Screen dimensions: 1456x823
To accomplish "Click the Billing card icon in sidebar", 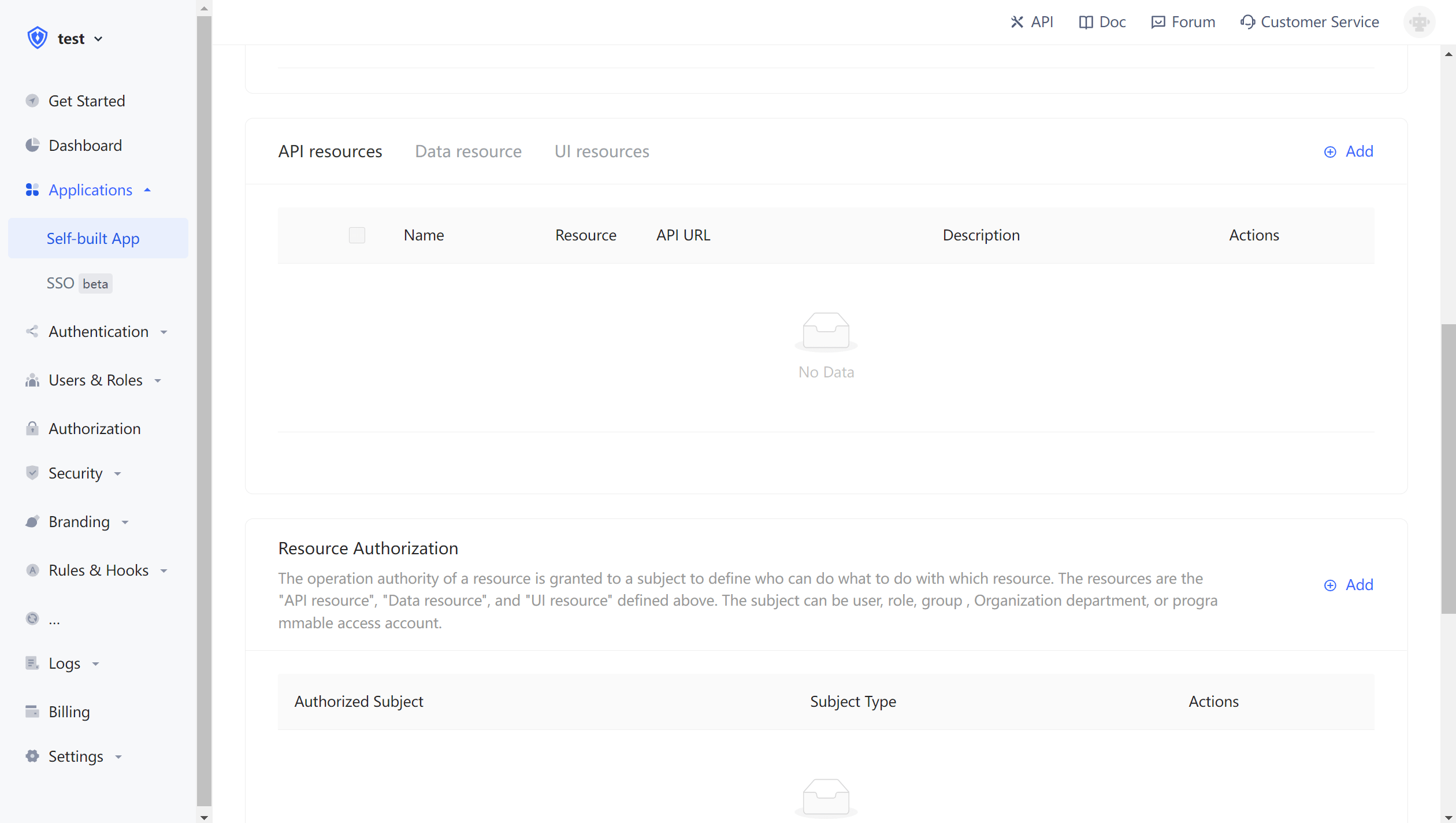I will 32,711.
